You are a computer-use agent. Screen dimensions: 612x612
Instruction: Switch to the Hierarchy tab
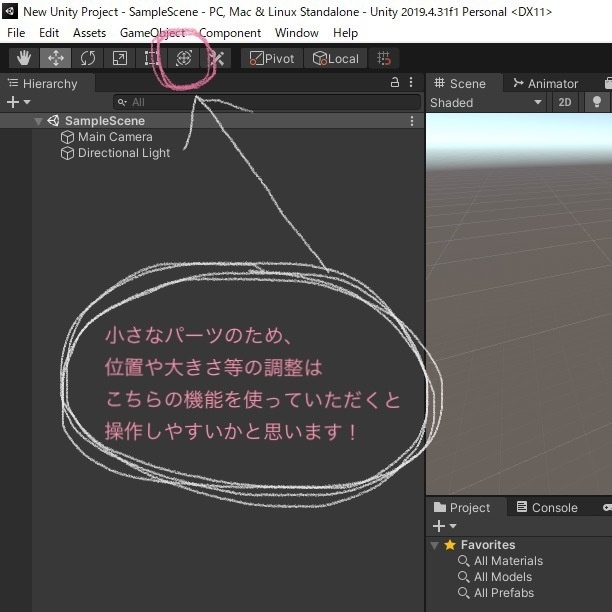(x=47, y=84)
